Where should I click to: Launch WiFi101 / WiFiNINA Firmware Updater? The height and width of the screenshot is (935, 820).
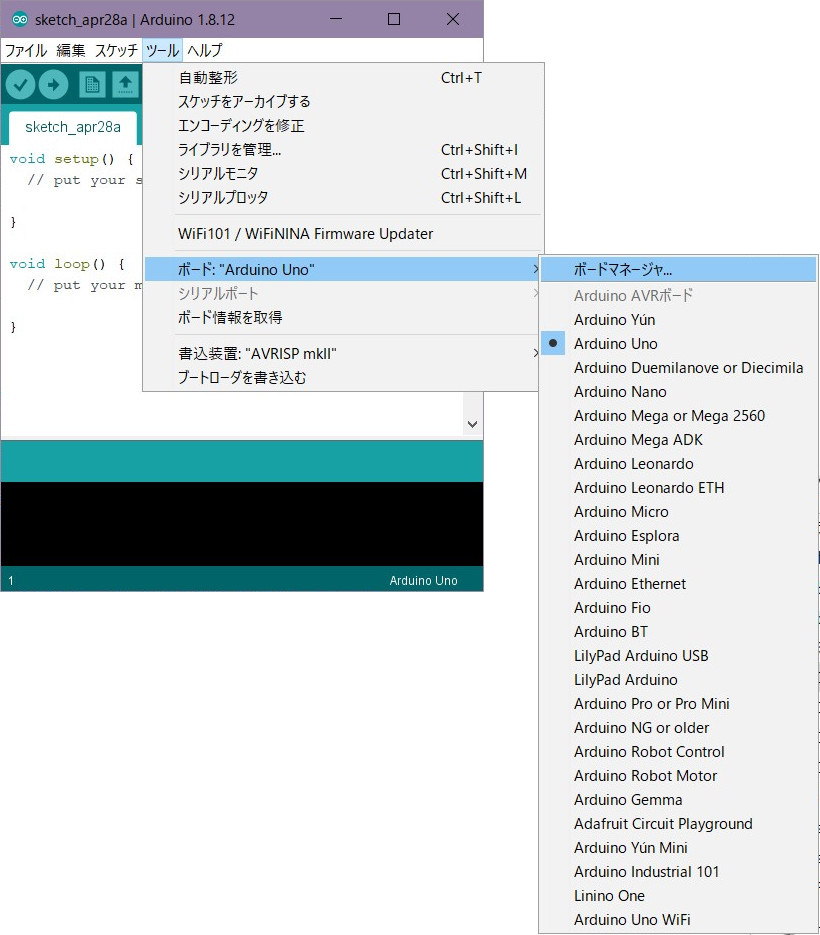tap(342, 234)
